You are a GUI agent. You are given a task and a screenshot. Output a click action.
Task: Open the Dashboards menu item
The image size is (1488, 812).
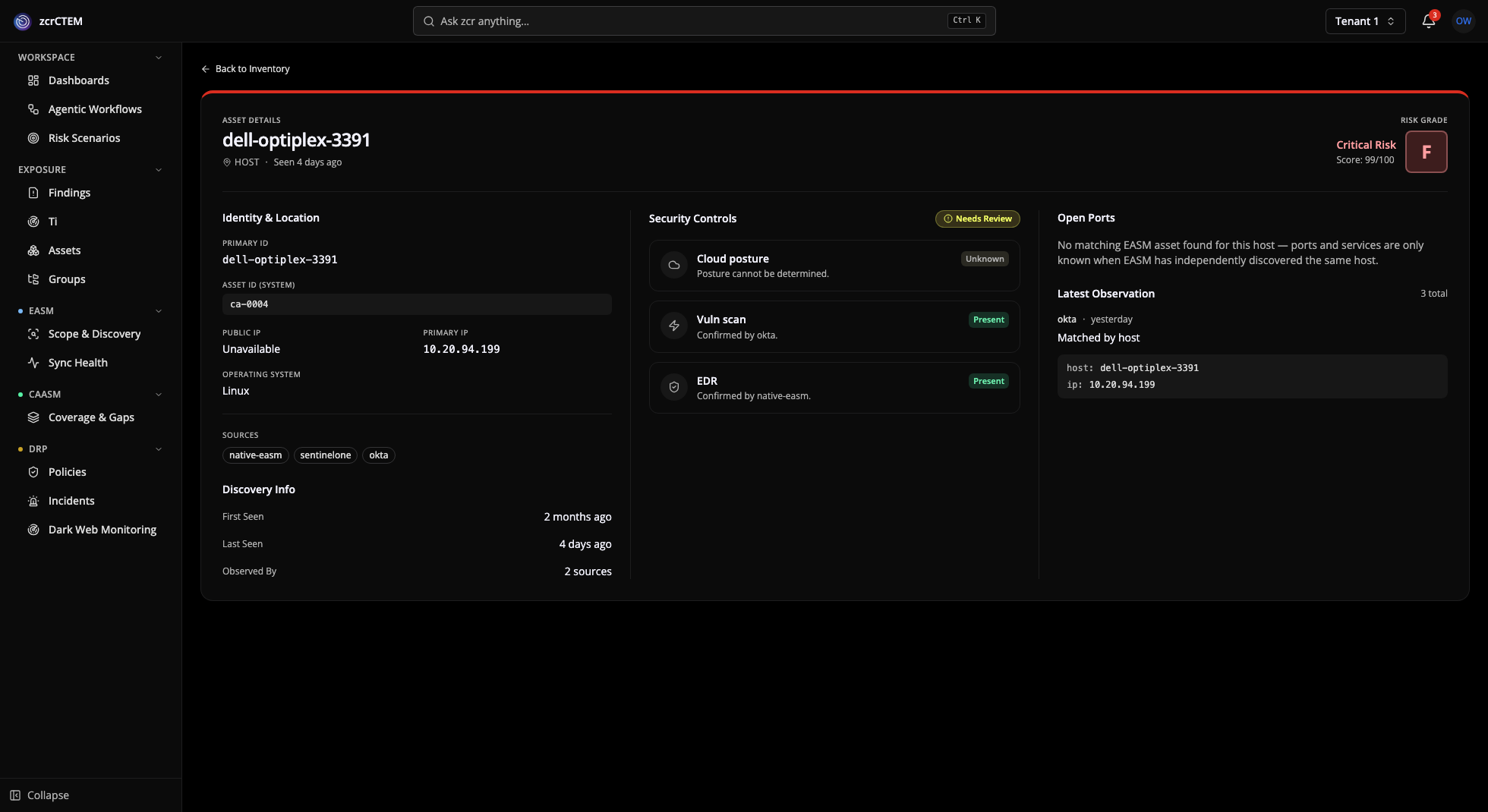coord(90,80)
